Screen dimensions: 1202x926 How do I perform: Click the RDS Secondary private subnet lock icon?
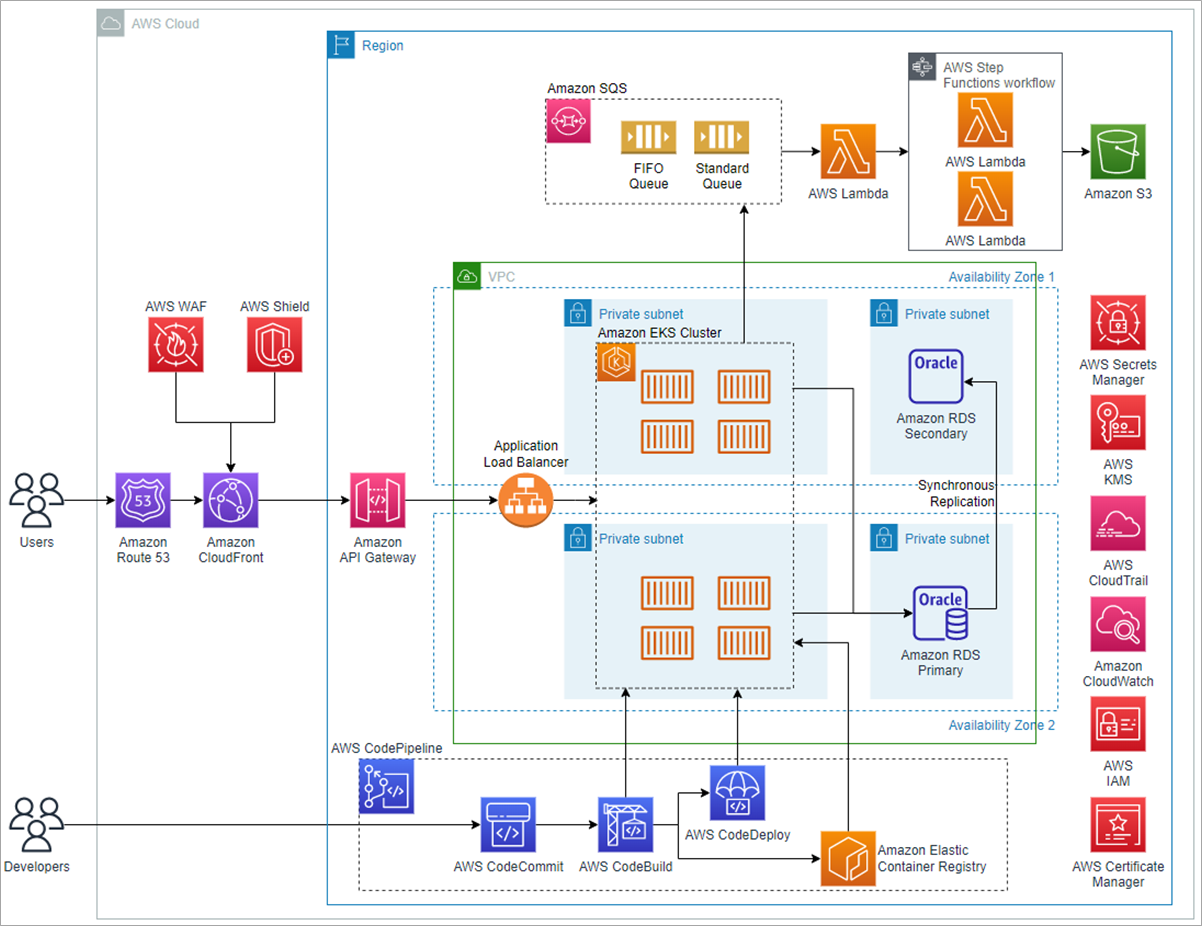[883, 312]
